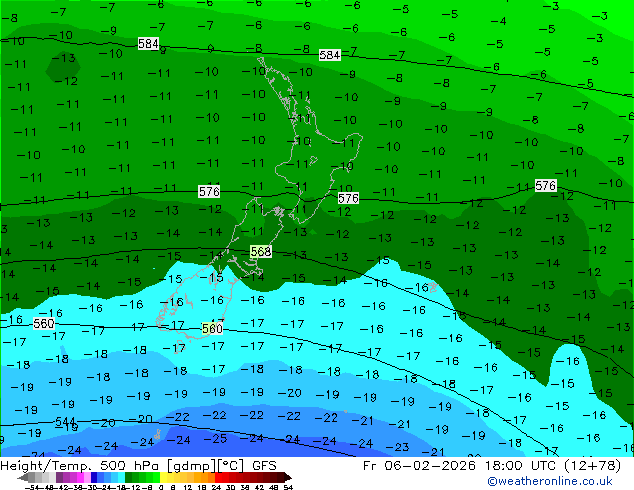Pick the cyan swatch at legend value -18
634x490 pixels.
(x=121, y=477)
